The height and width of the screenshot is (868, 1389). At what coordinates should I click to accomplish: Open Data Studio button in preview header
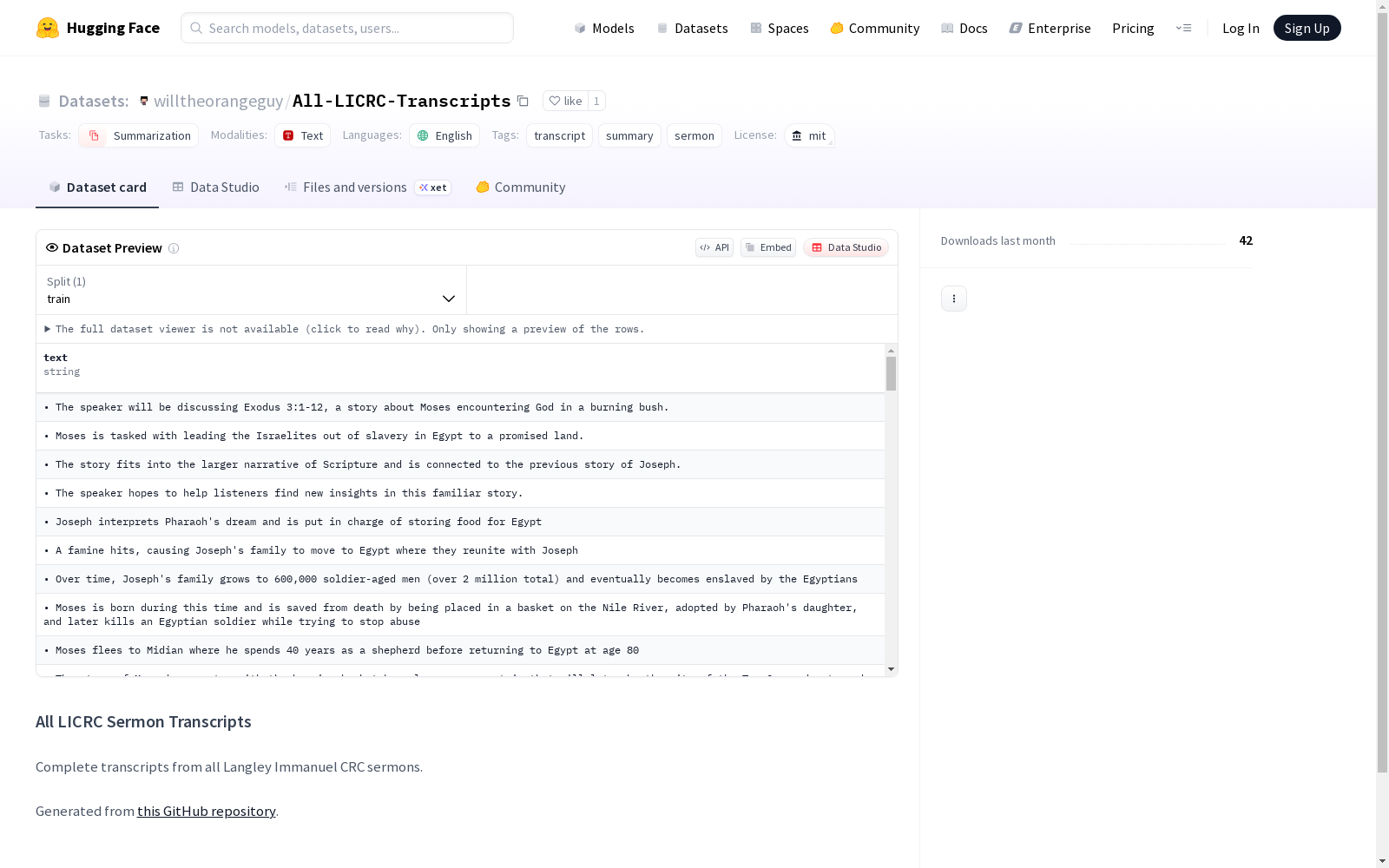click(x=846, y=247)
